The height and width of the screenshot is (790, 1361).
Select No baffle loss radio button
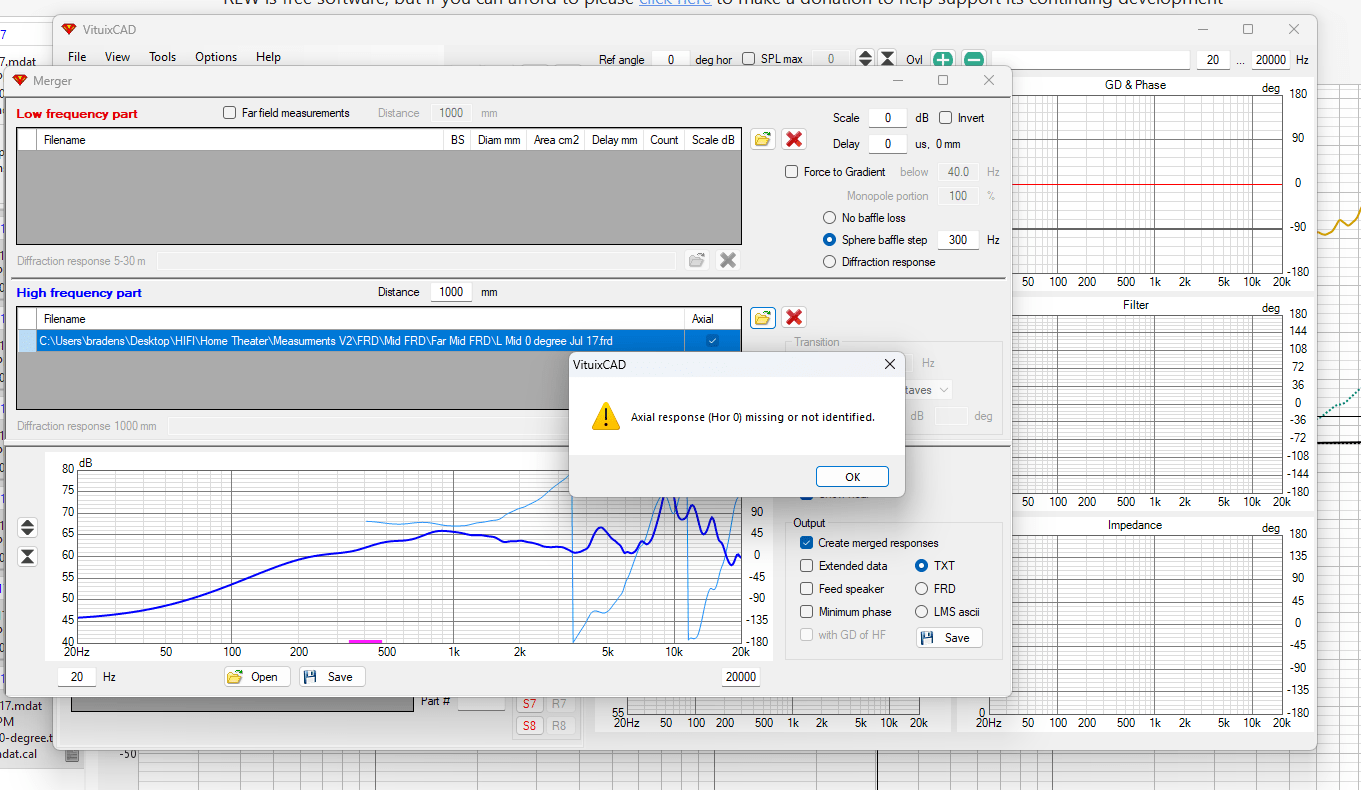point(829,218)
